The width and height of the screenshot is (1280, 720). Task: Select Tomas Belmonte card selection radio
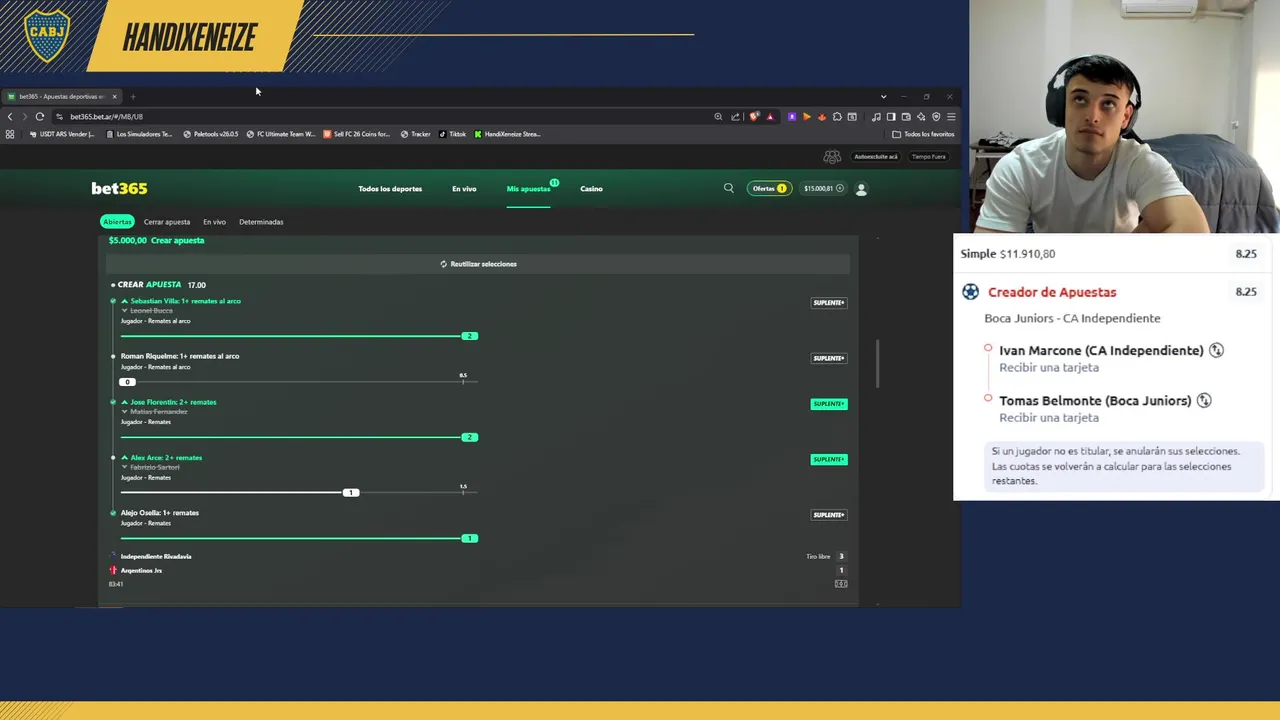click(x=988, y=398)
